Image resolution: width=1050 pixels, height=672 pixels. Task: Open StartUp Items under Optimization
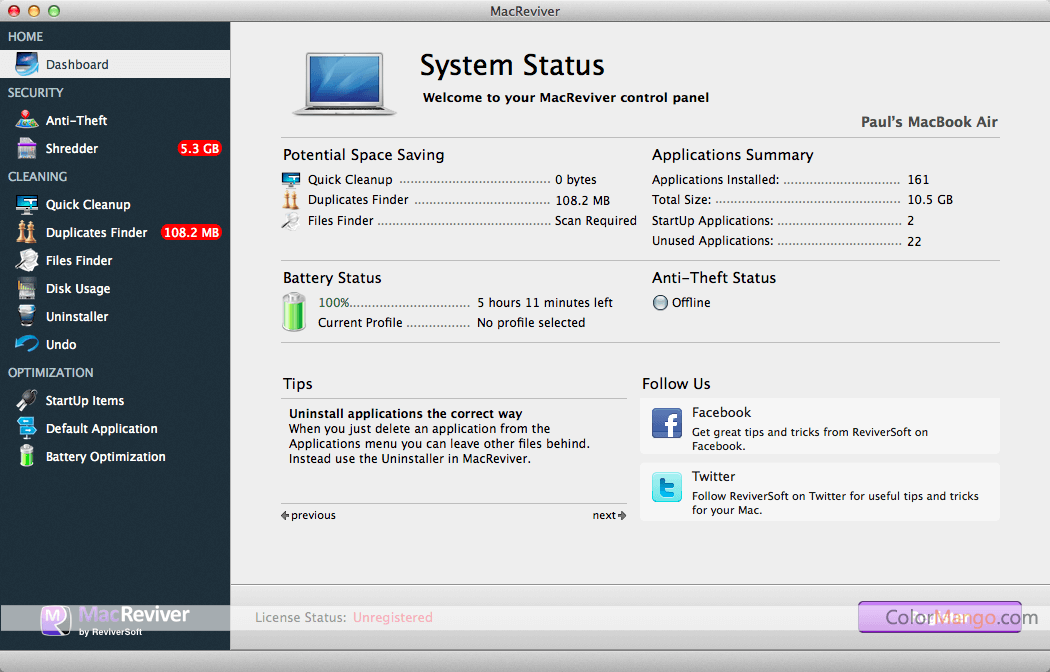[115, 400]
